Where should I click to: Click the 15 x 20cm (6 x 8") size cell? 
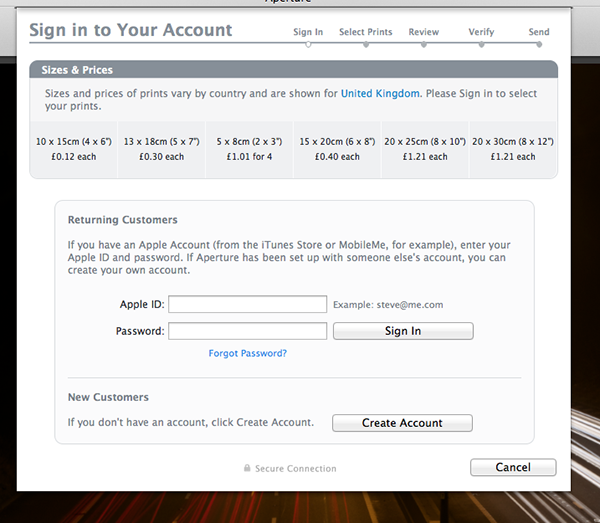click(x=337, y=149)
